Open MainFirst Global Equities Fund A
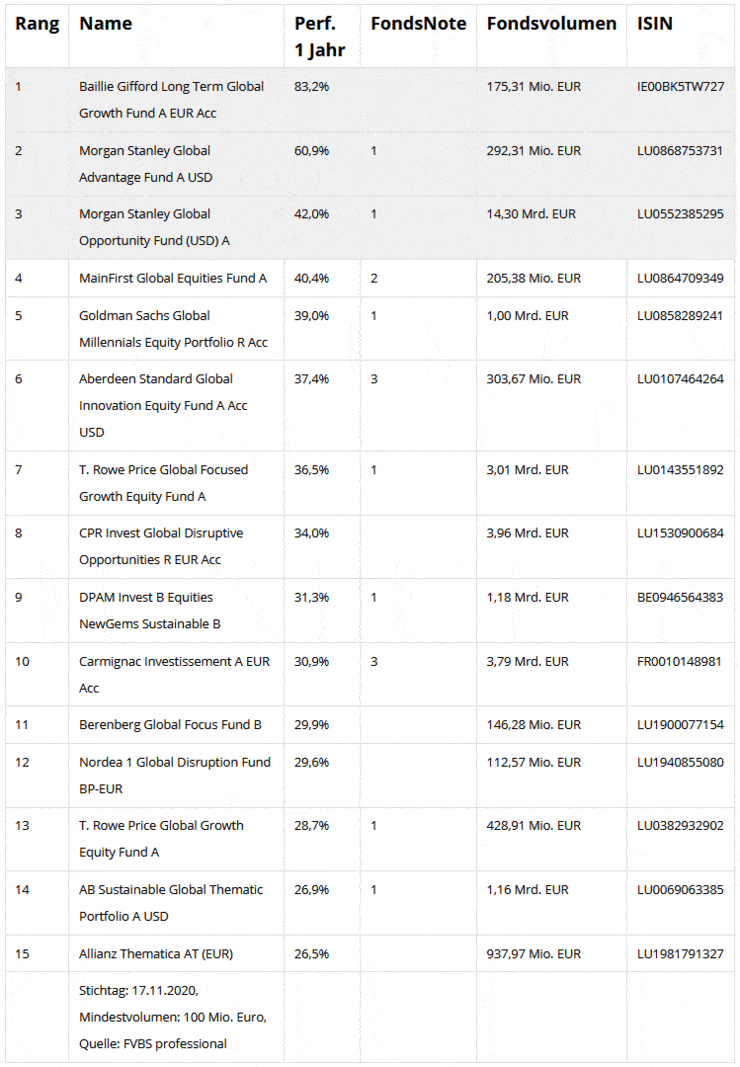 (173, 278)
